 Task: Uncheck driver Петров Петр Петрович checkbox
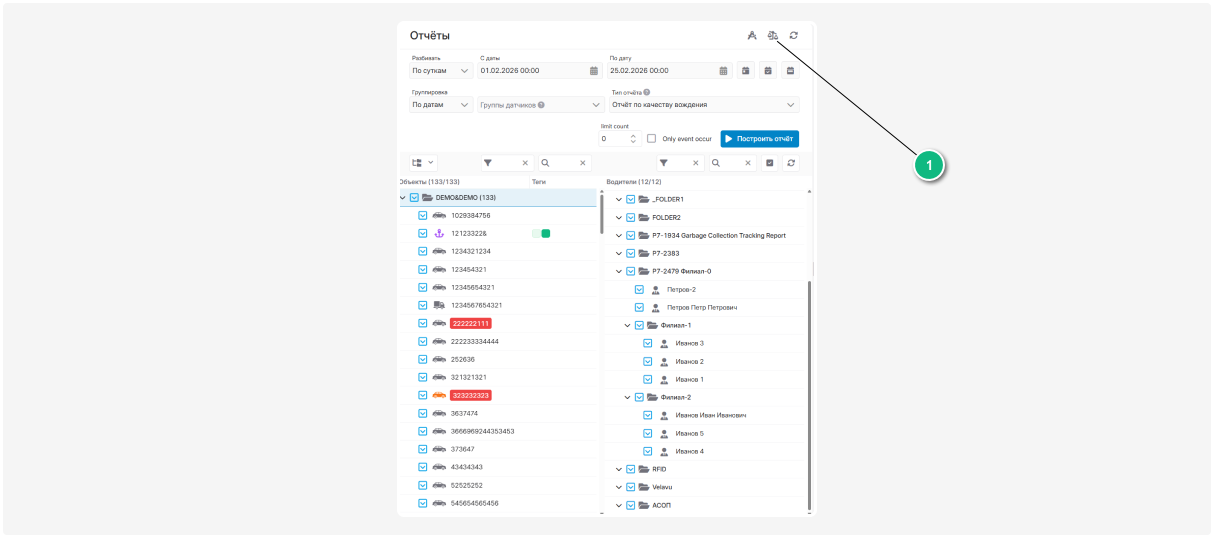click(639, 307)
